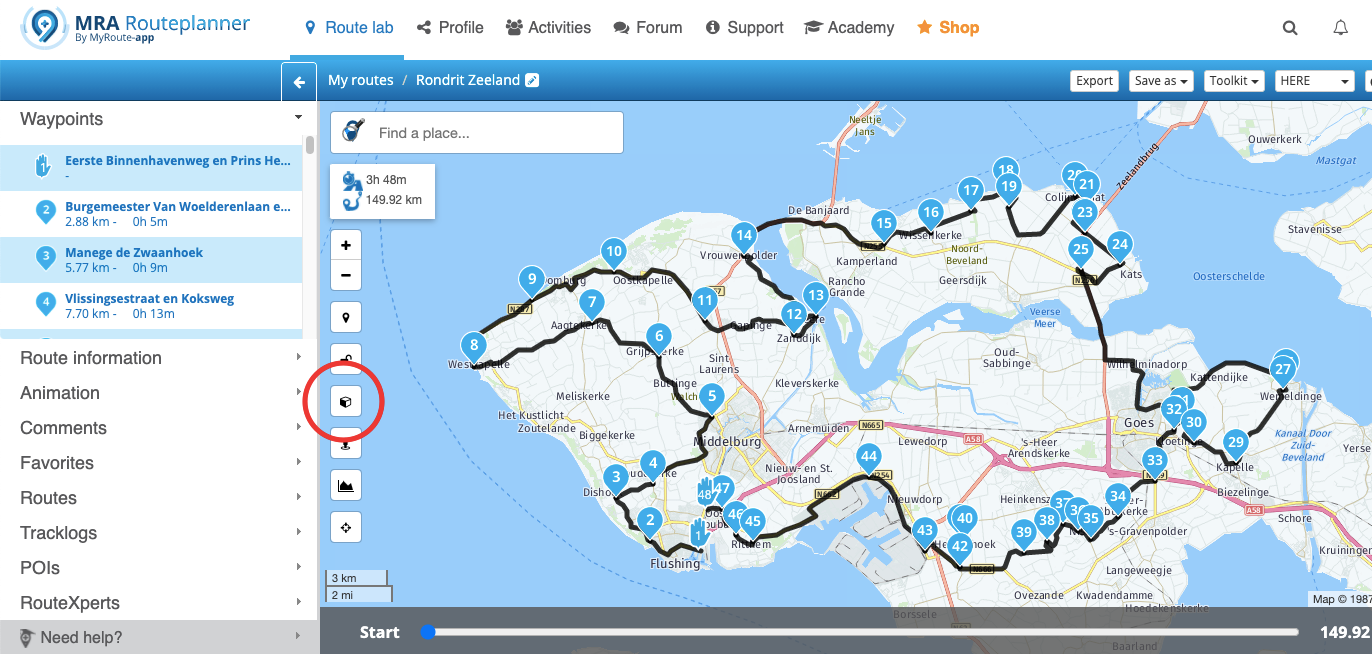Open the search magnifier in header
The width and height of the screenshot is (1372, 654).
pos(1290,28)
